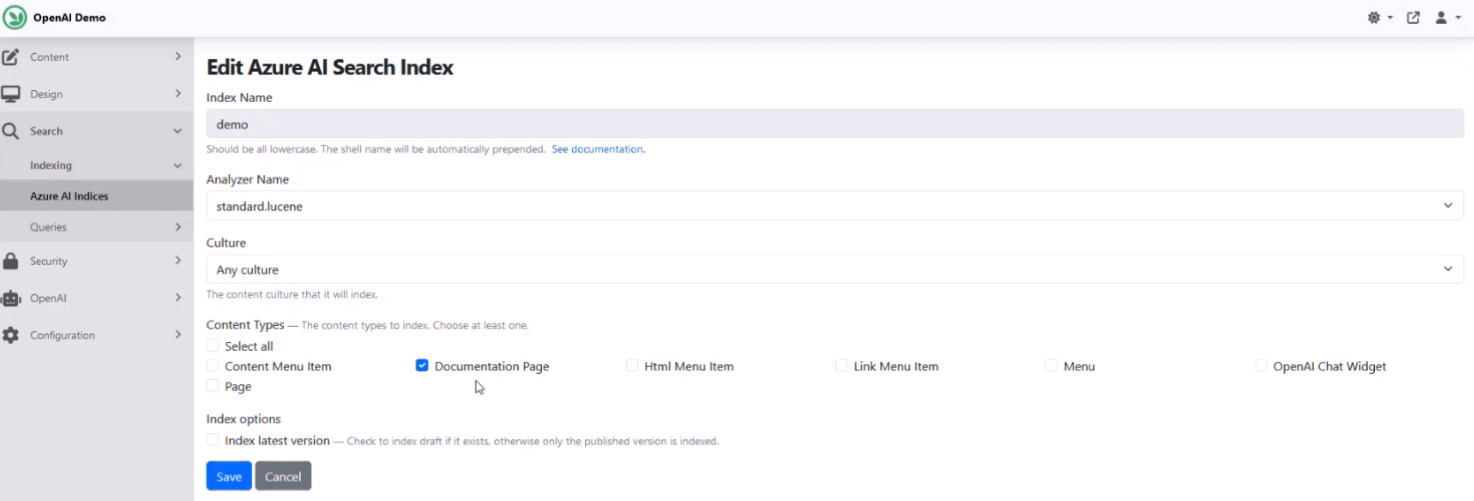Click the Content Types label text
Viewport: 1474px width, 501px height.
pos(245,325)
